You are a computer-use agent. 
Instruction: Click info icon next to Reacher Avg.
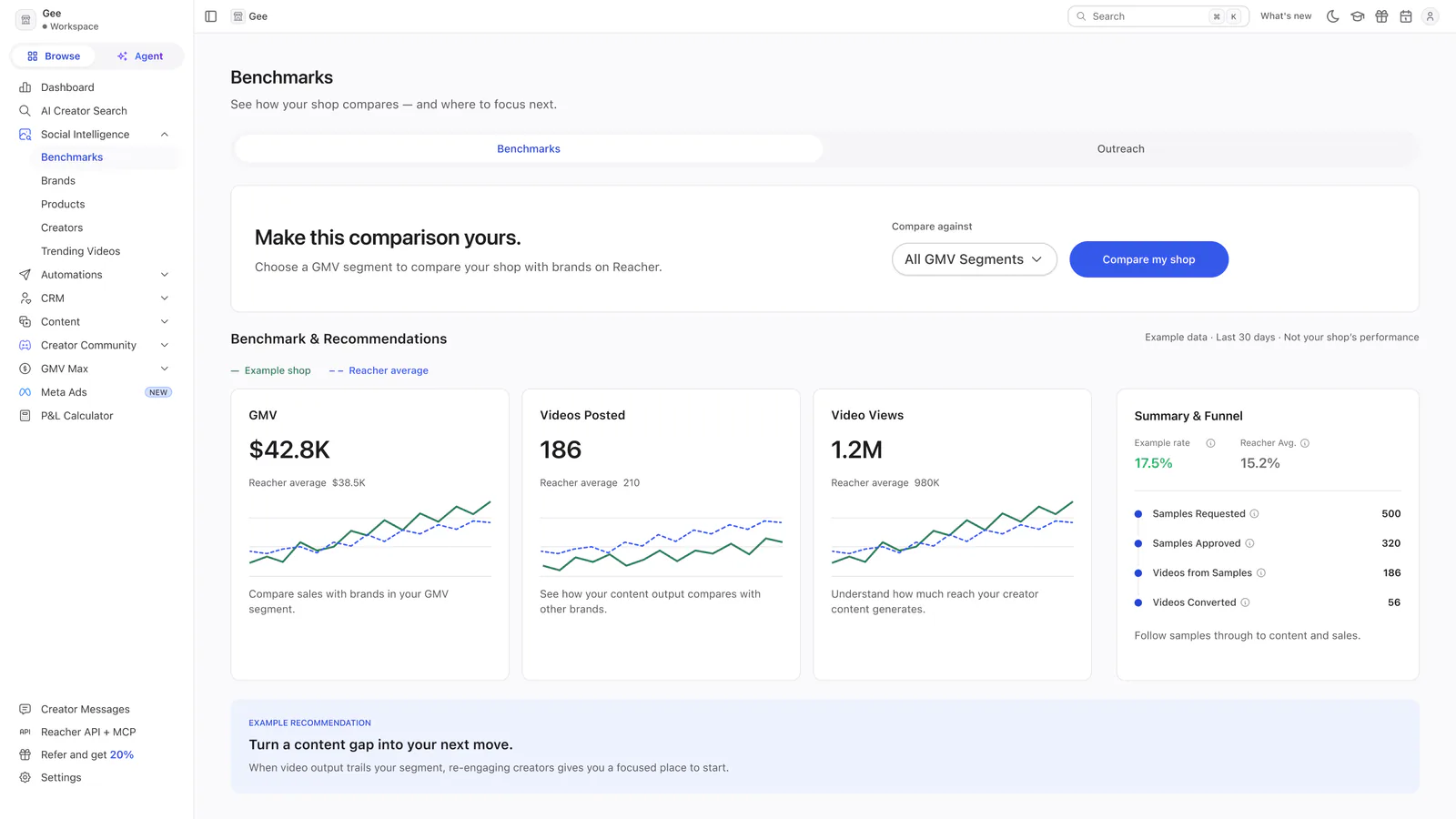point(1305,443)
